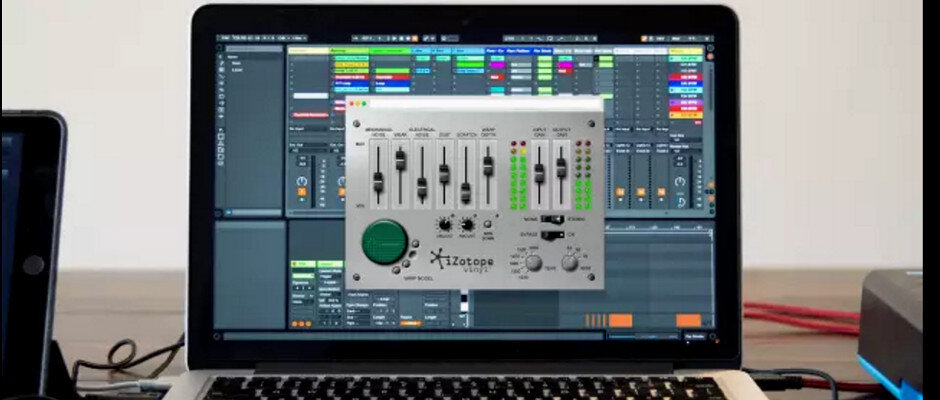Close the iZotope Vinyl plugin window
The image size is (940, 400).
click(353, 104)
